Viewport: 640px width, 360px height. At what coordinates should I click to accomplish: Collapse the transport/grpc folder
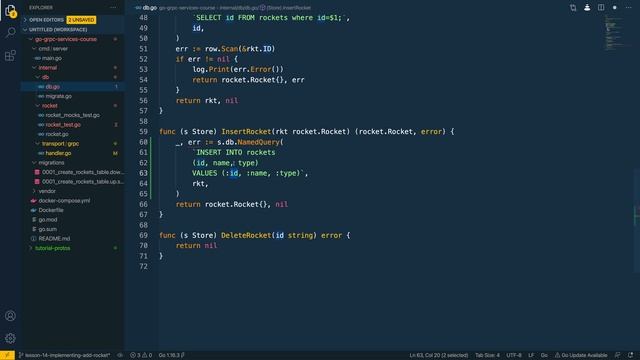pyautogui.click(x=38, y=144)
